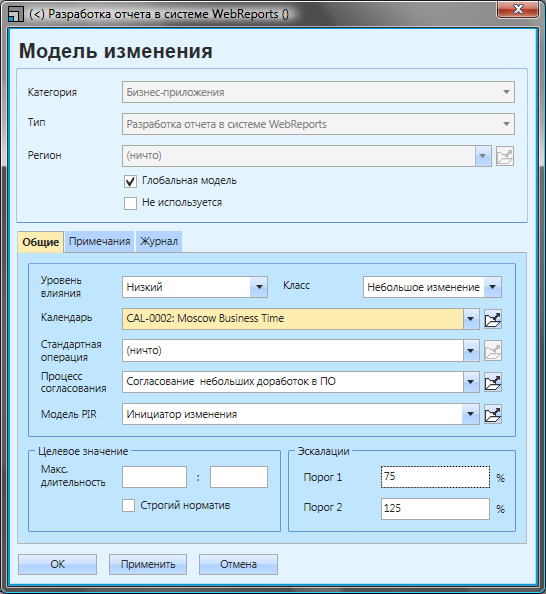The height and width of the screenshot is (594, 546).
Task: Expand the Уровень влияния dropdown
Action: [x=259, y=287]
